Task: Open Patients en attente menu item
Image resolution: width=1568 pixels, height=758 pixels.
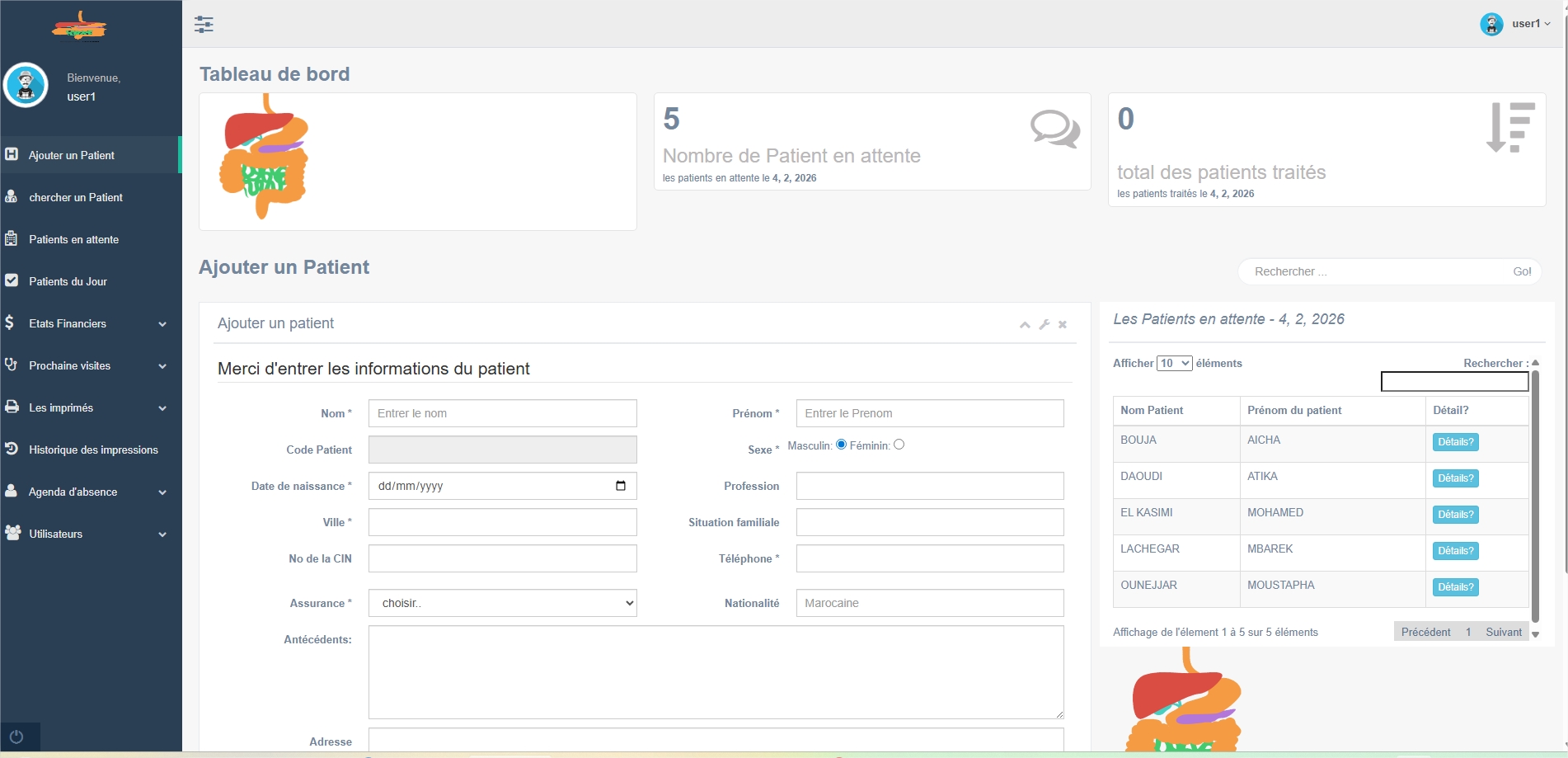Action: [73, 240]
